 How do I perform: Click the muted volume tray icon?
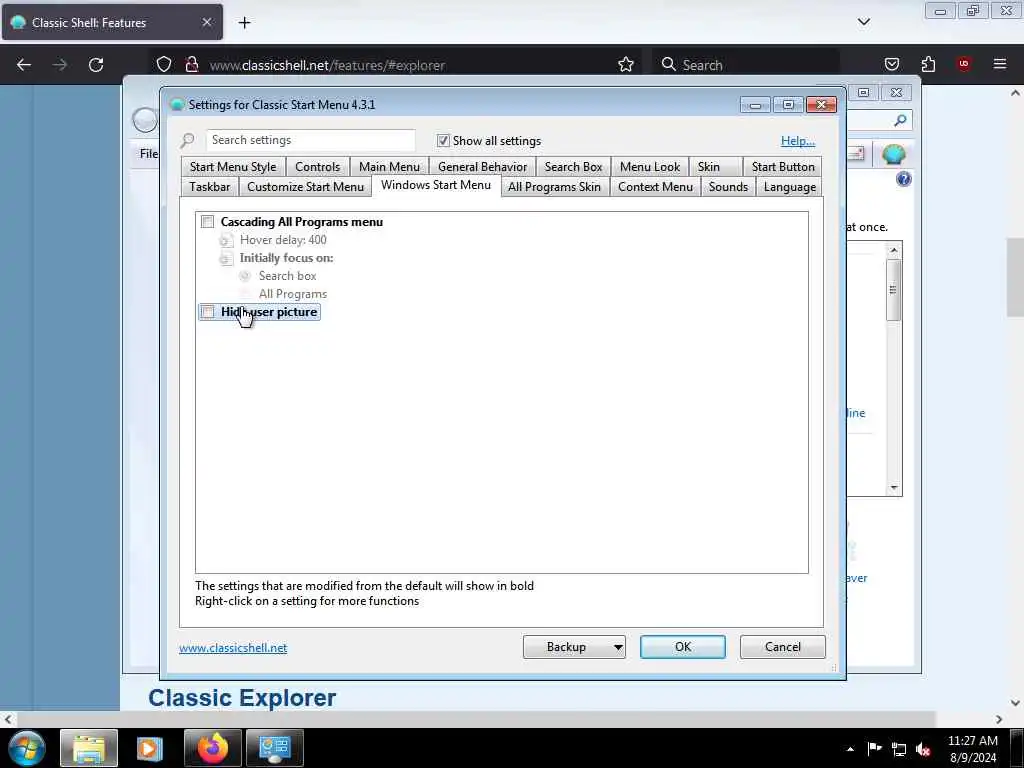point(923,749)
